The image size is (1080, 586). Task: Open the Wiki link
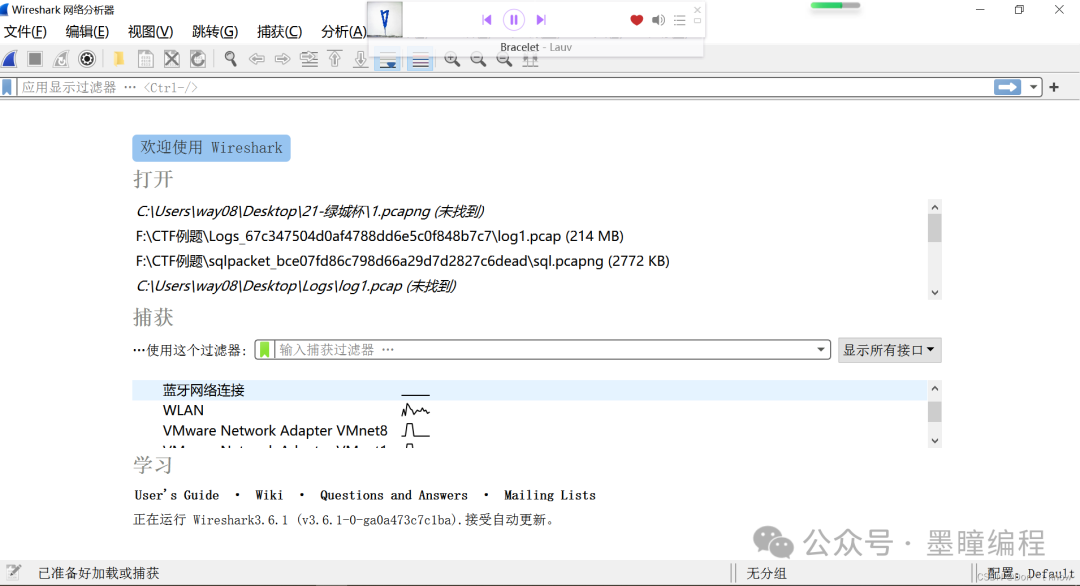point(269,495)
